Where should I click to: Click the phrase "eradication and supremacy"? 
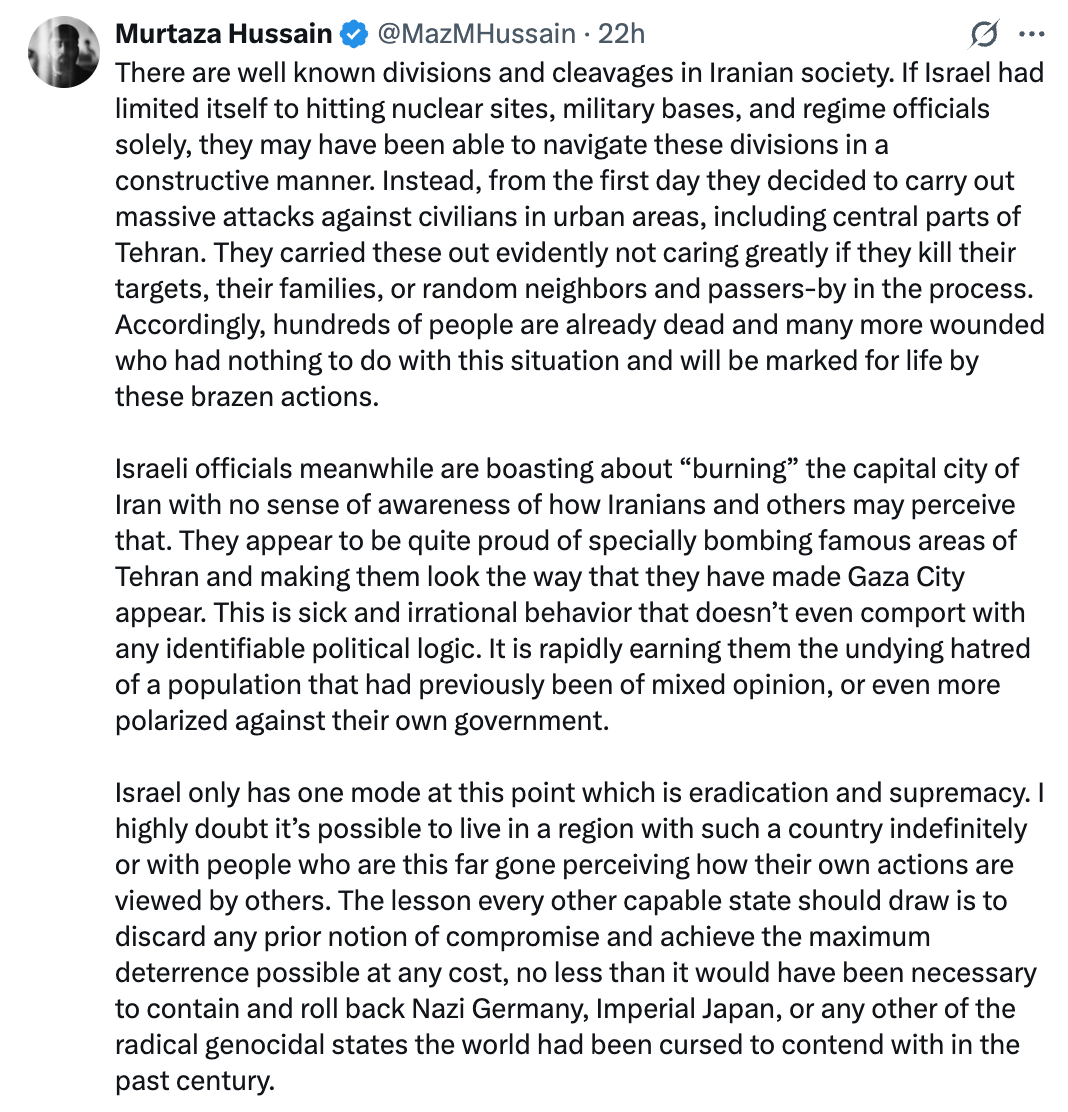[x=859, y=793]
